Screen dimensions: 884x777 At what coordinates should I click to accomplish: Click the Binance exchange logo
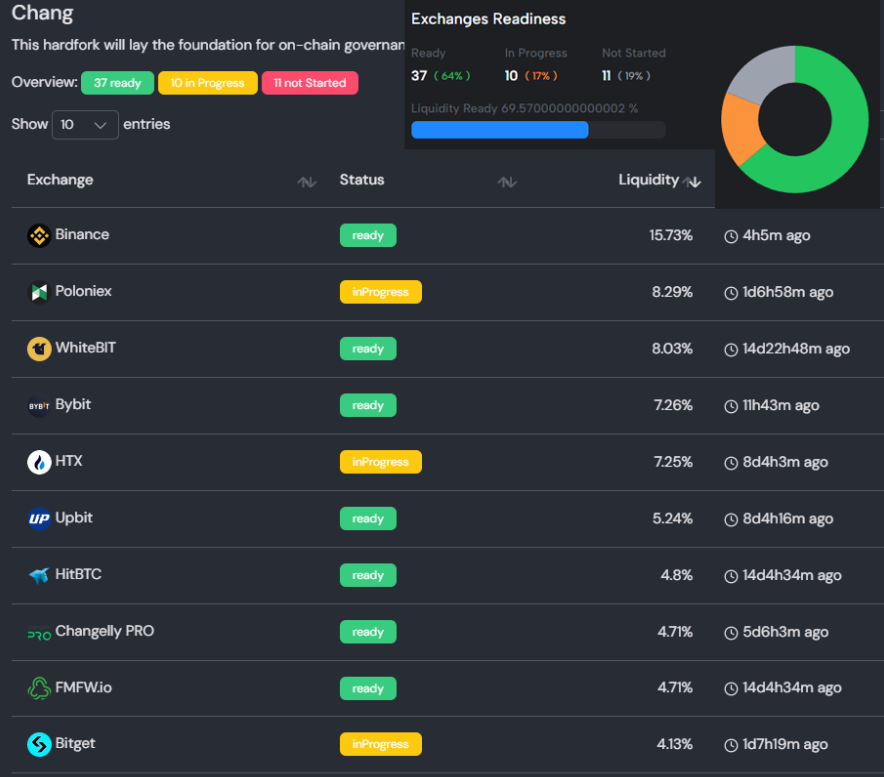click(x=39, y=236)
